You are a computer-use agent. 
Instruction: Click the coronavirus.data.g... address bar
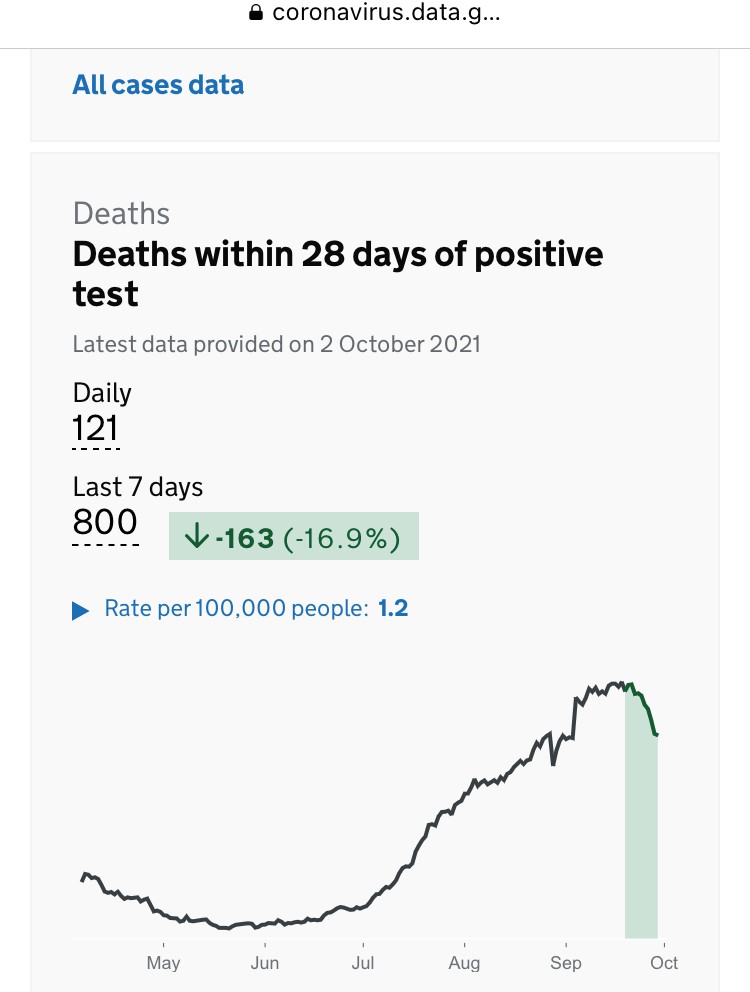375,13
